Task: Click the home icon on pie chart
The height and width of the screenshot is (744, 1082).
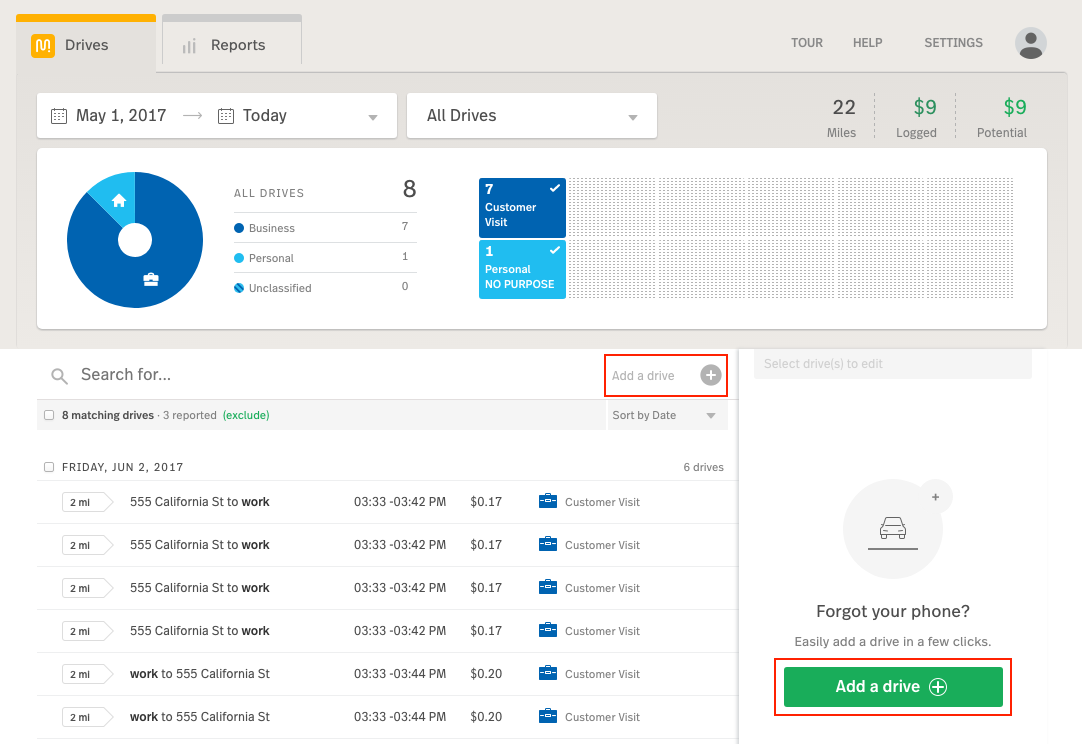Action: click(x=119, y=200)
